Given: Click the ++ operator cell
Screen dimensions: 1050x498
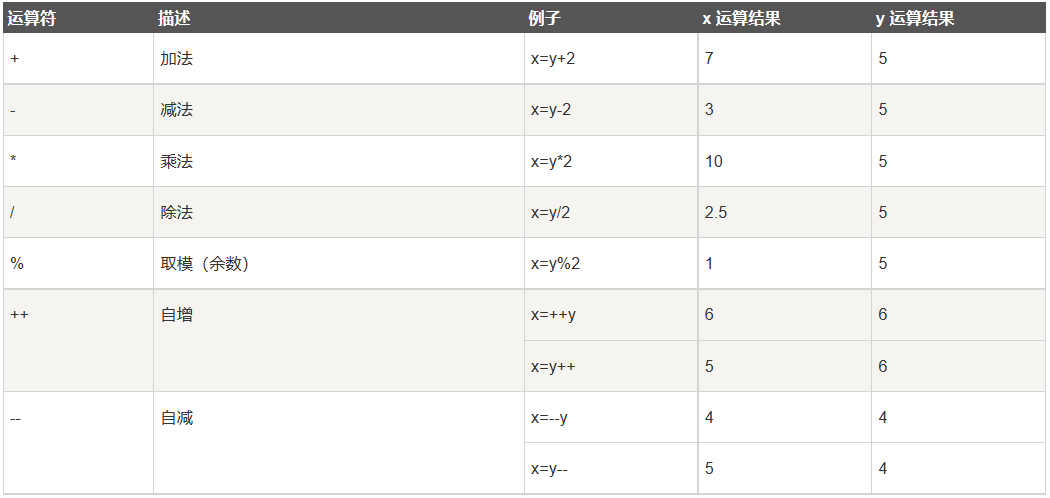Looking at the screenshot, I should tap(78, 340).
